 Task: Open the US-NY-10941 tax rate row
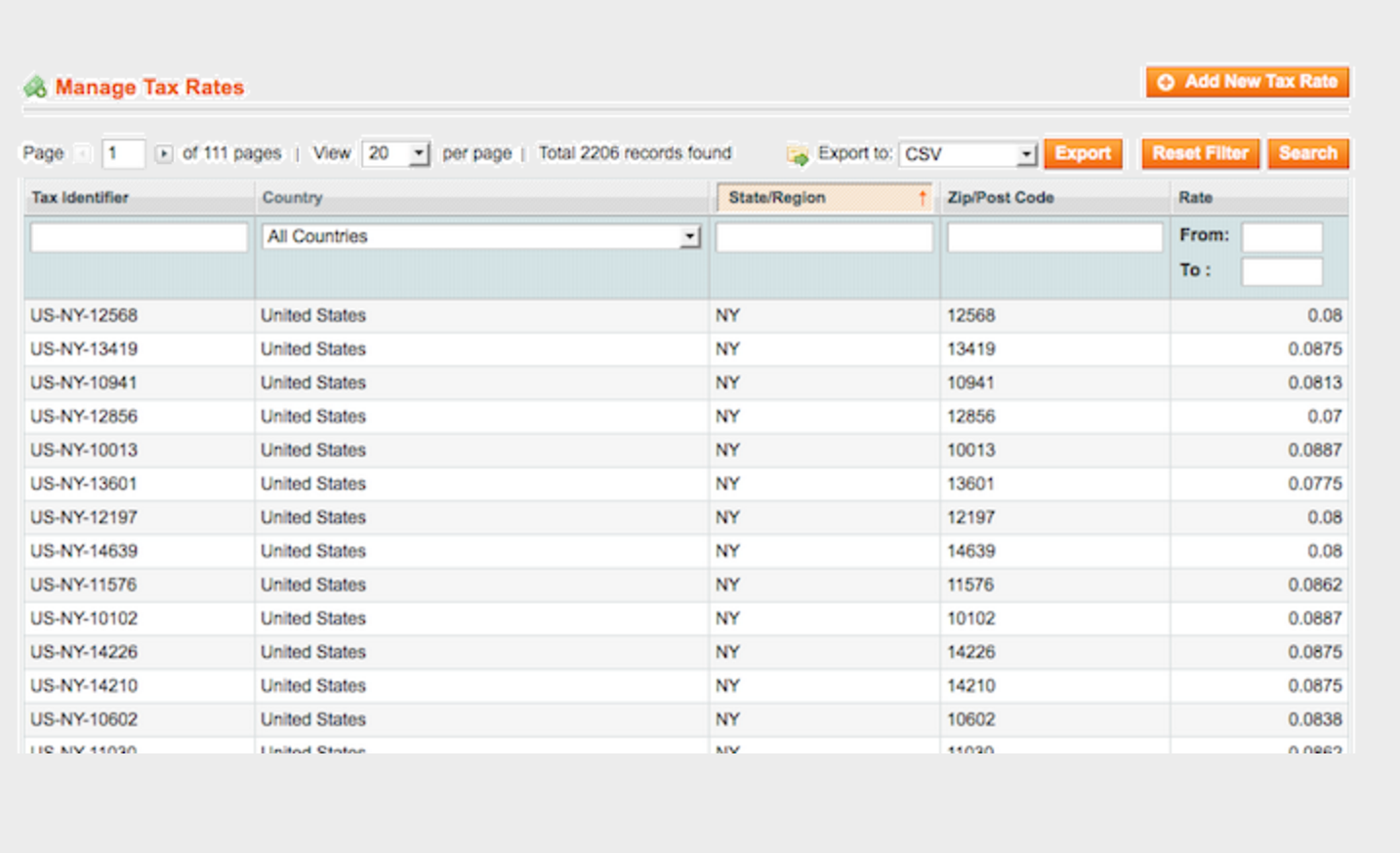[x=685, y=383]
